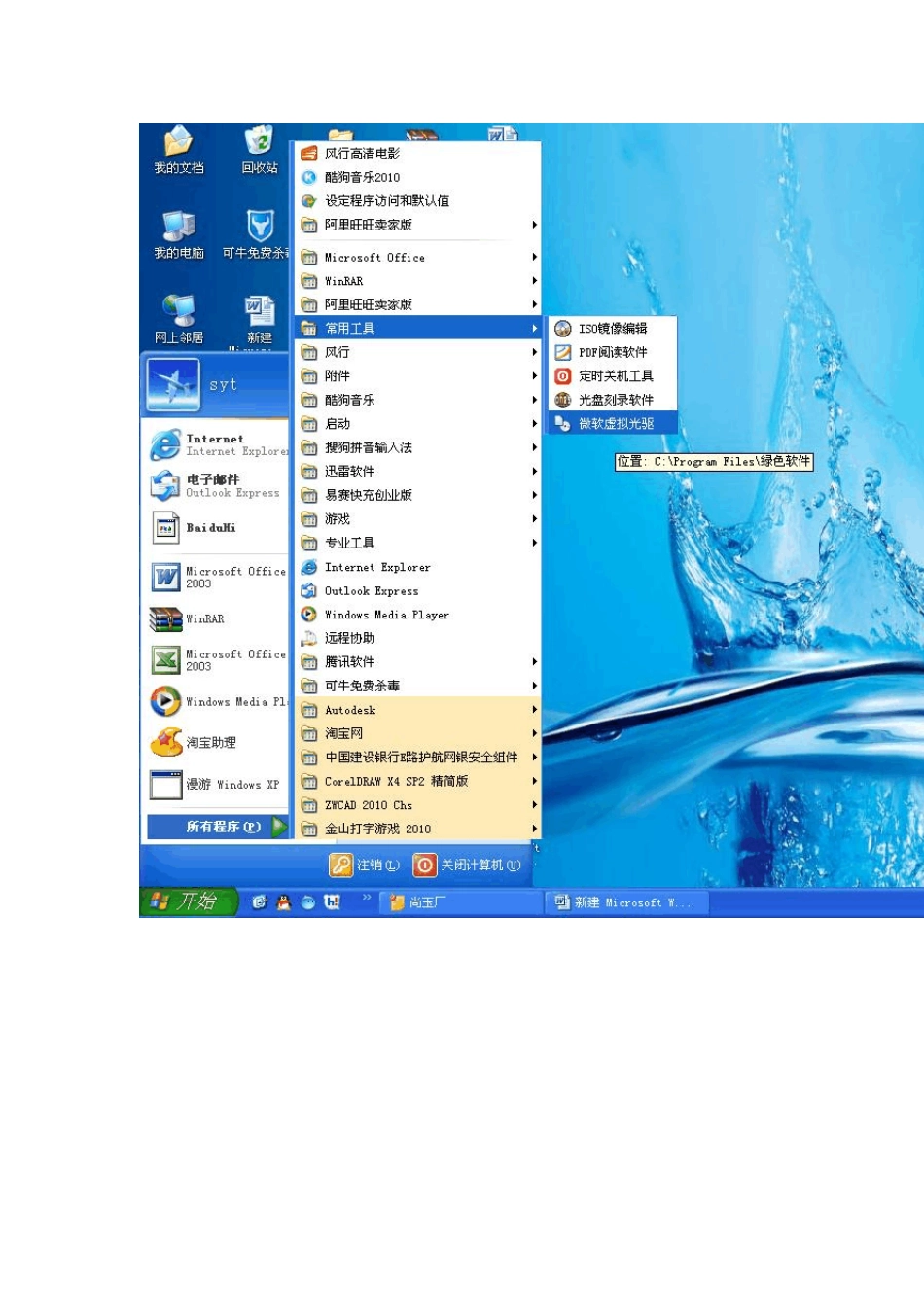Screen dimensions: 924x1307
Task: Click 所有程序 all programs button
Action: [218, 827]
